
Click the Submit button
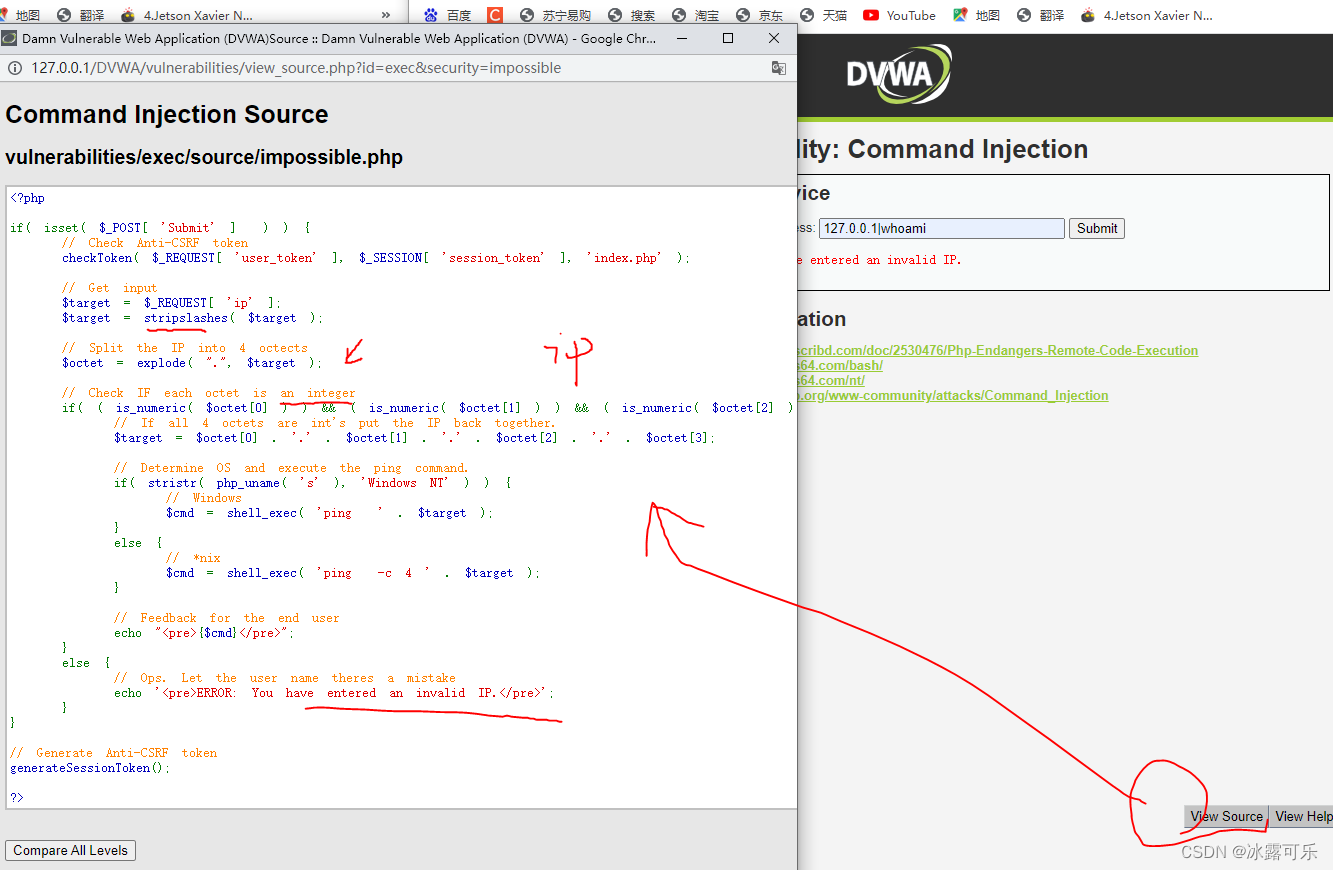click(1097, 228)
